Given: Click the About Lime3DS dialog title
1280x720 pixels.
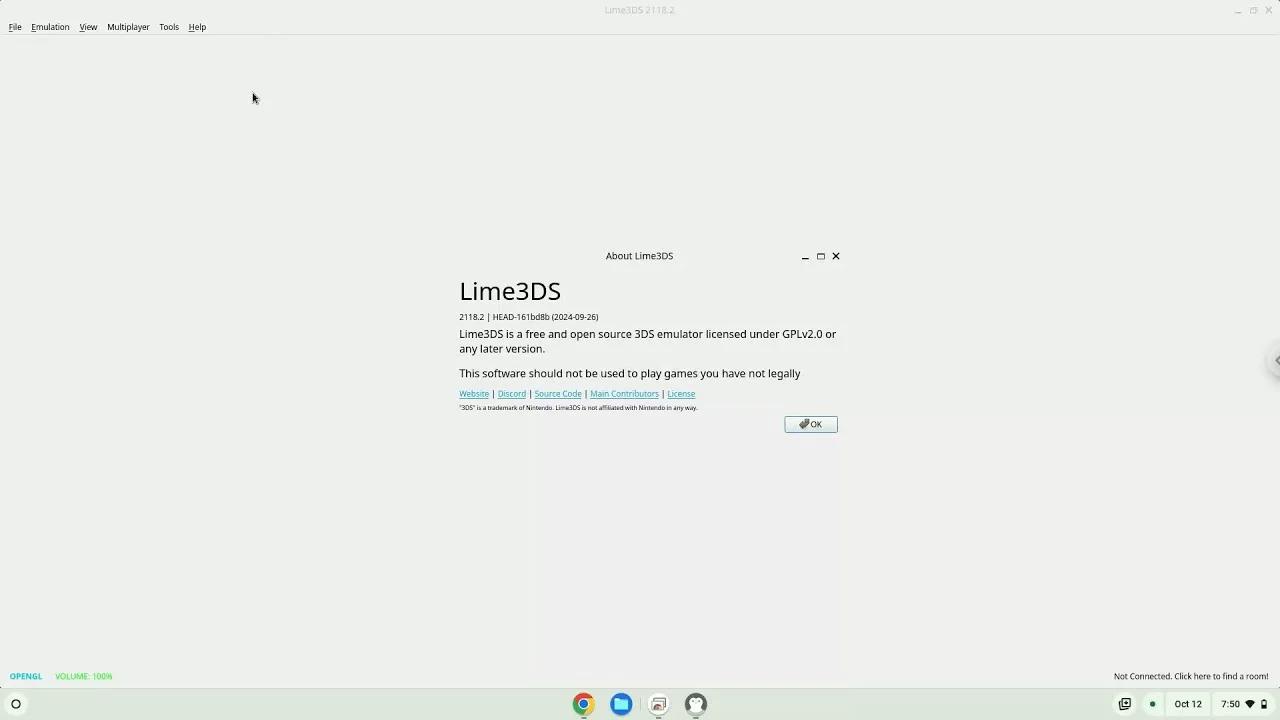Looking at the screenshot, I should (639, 256).
